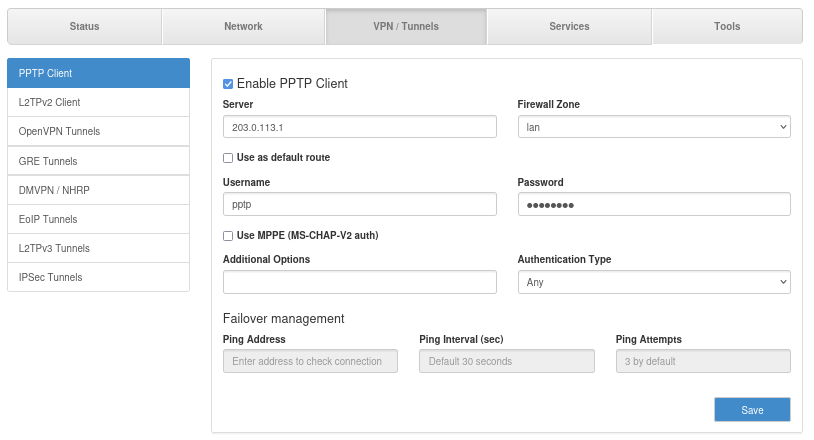The image size is (814, 440).
Task: Select OpenVPN Tunnels from sidebar
Action: coord(98,131)
